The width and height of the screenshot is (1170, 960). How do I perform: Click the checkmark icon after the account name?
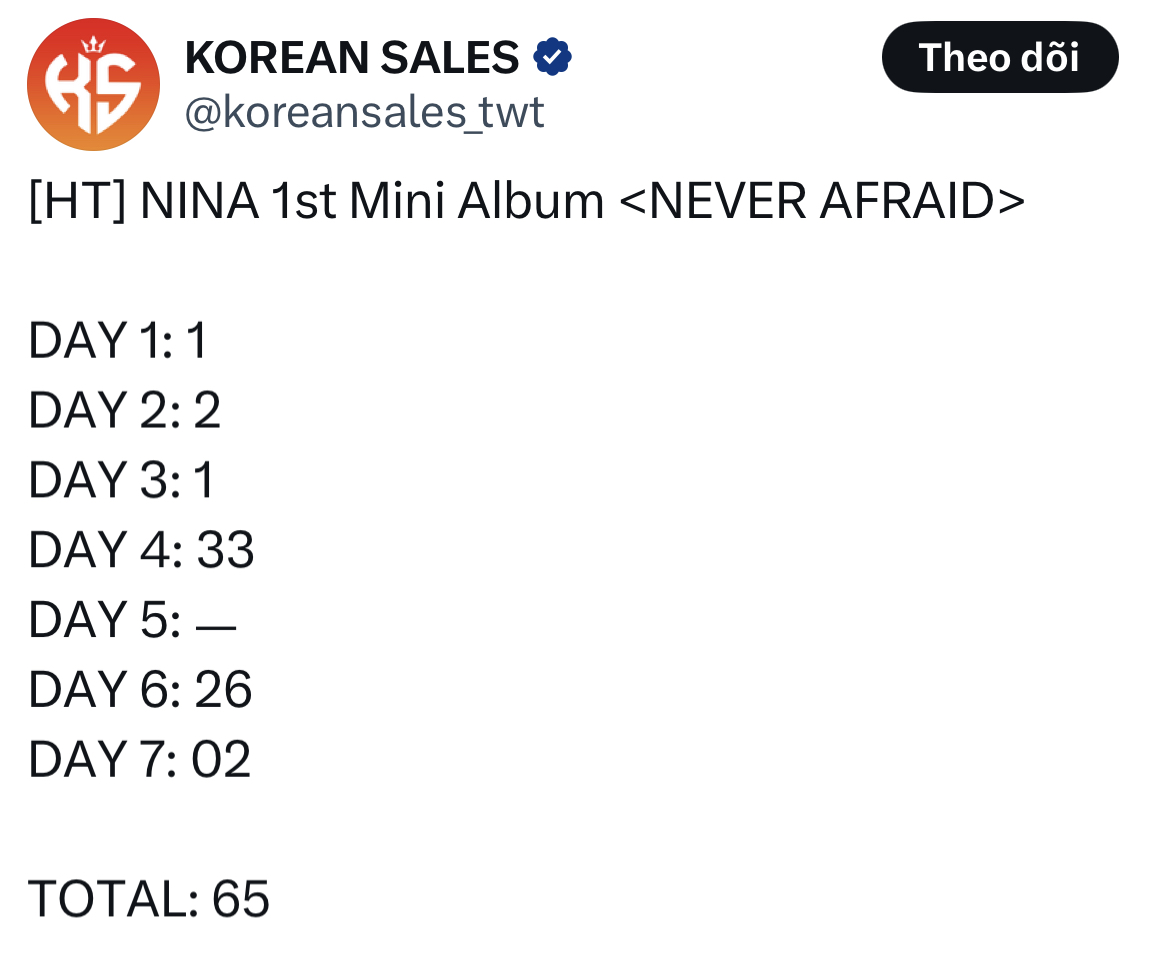(553, 57)
